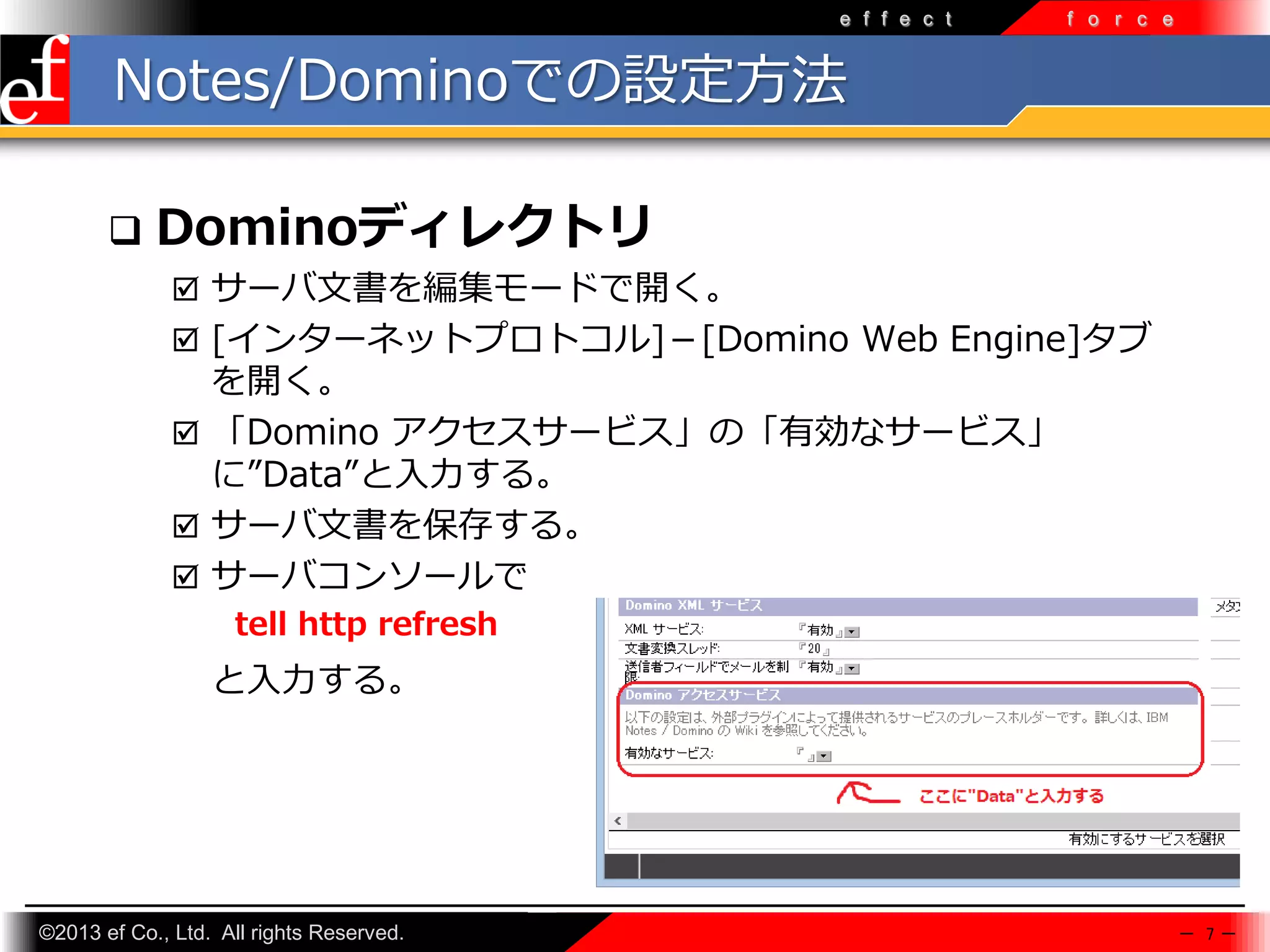Click the empty 有効なサービス field
Viewport: 1270px width, 952px height.
[806, 754]
